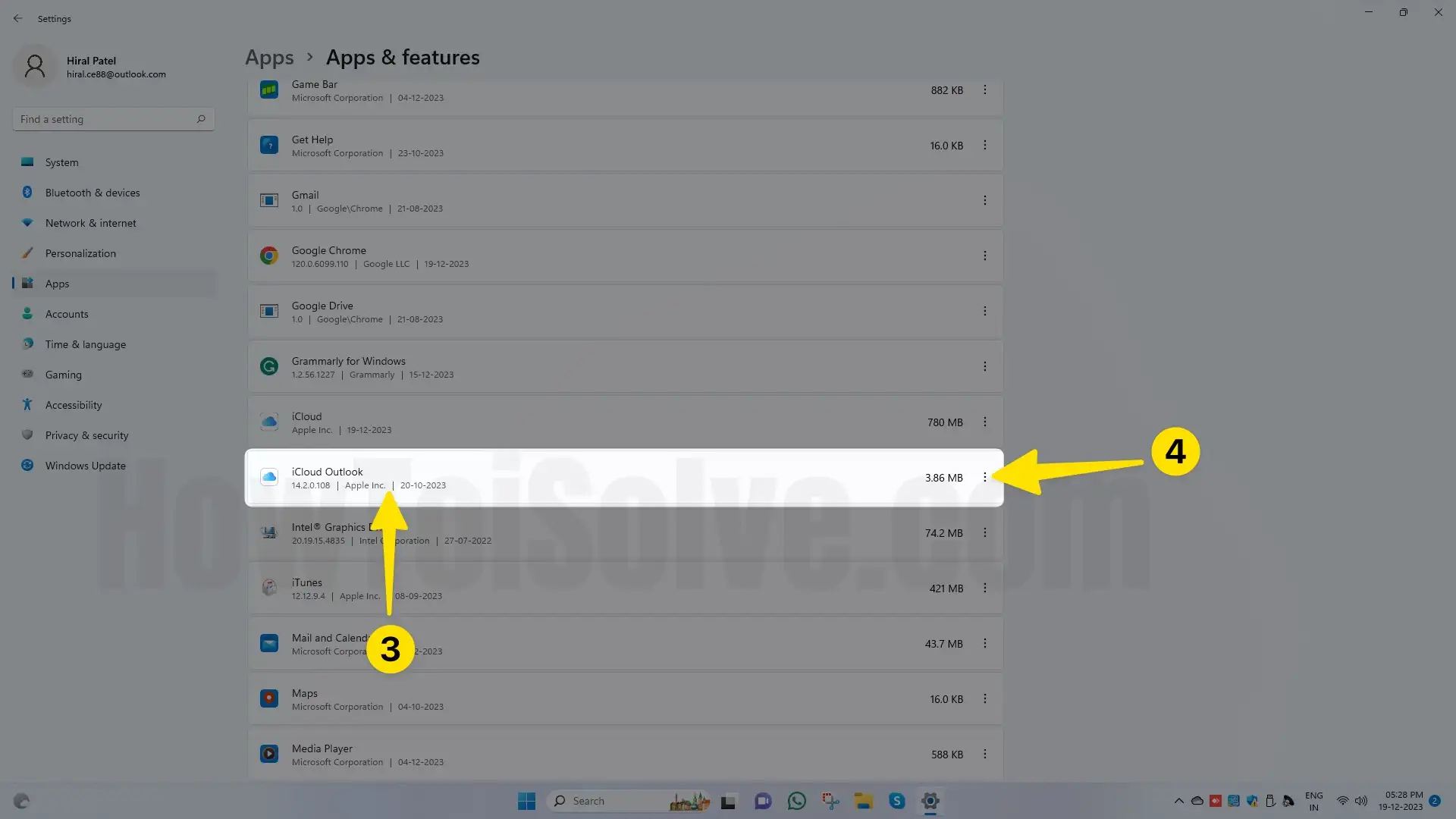Show hidden system tray icons chevron
1456x819 pixels.
[x=1178, y=801]
